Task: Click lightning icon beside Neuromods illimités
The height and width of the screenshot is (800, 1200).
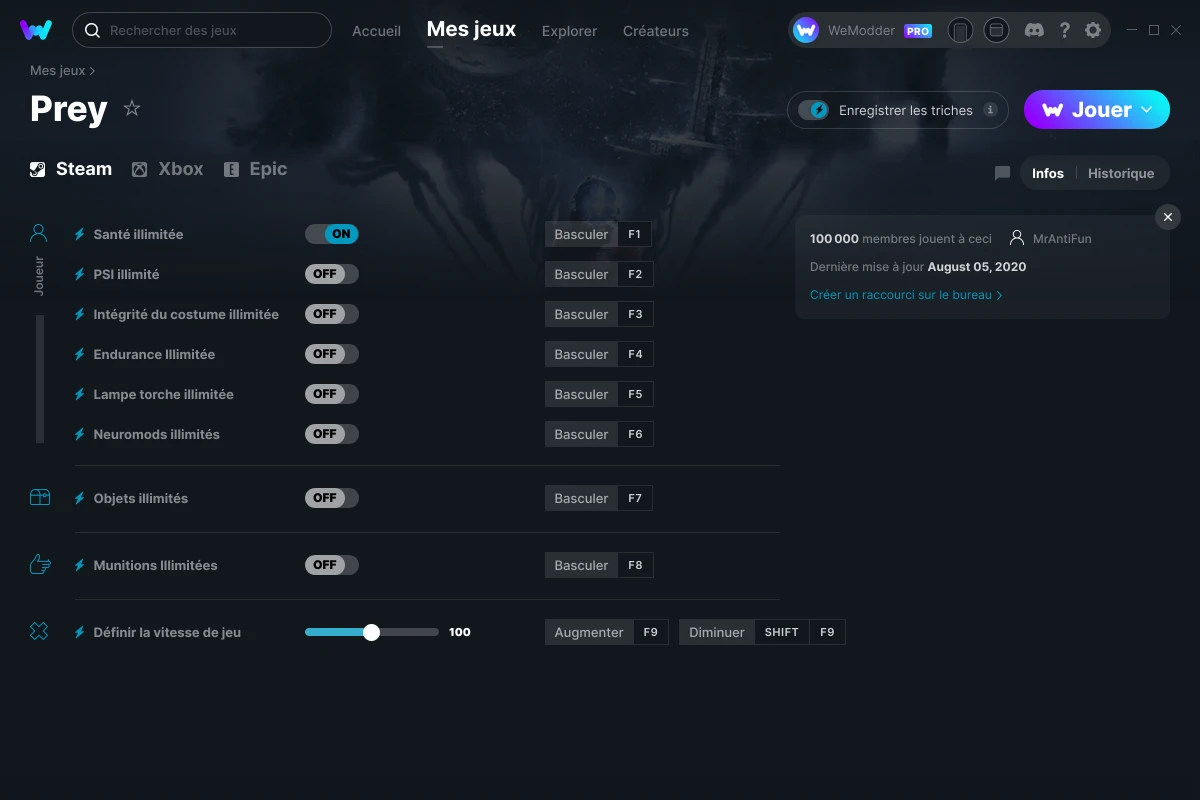Action: (x=80, y=434)
